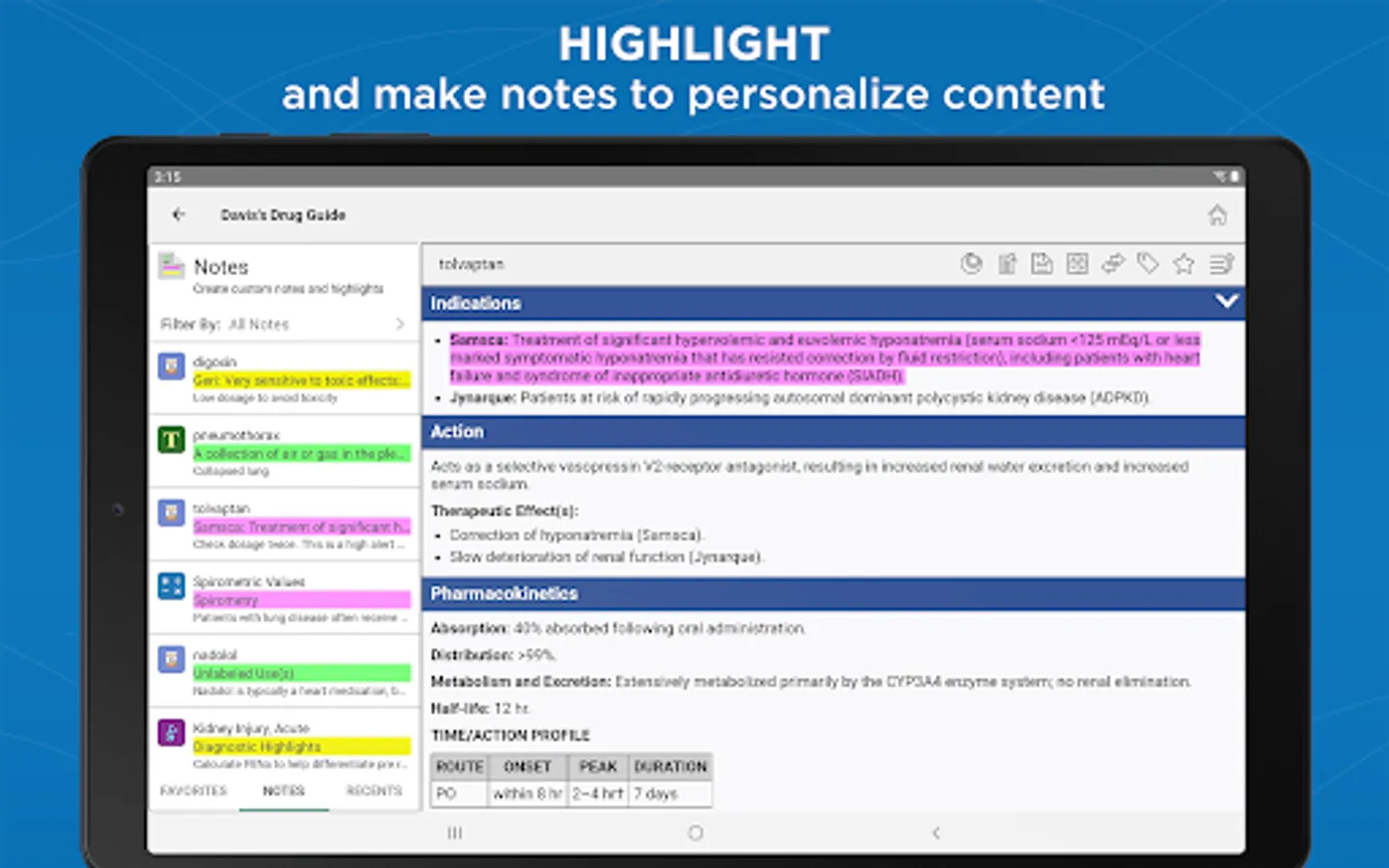Switch to the FAVORITES tab
This screenshot has height=868, width=1389.
pos(193,791)
